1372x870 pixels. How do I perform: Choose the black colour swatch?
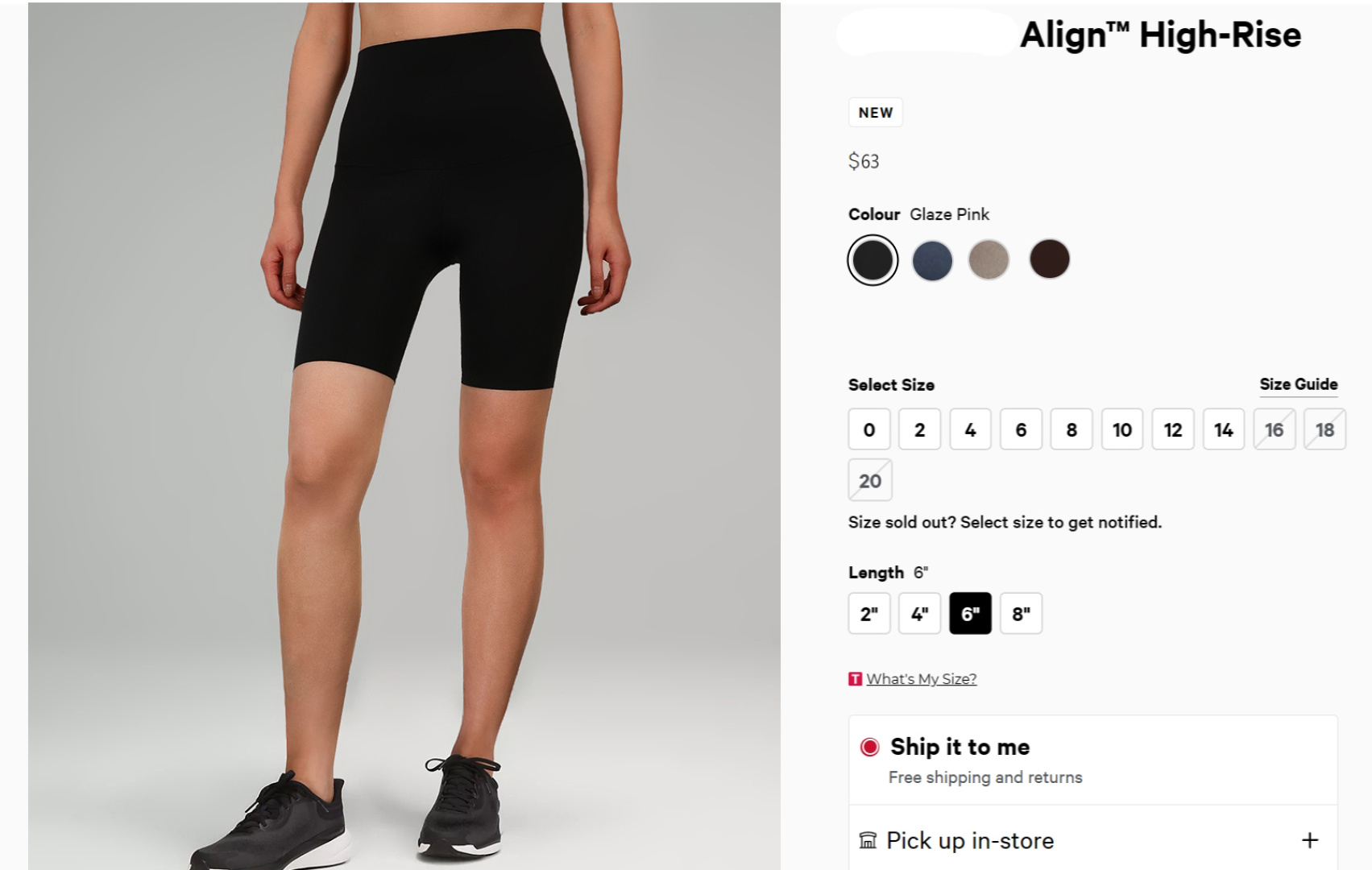(873, 259)
